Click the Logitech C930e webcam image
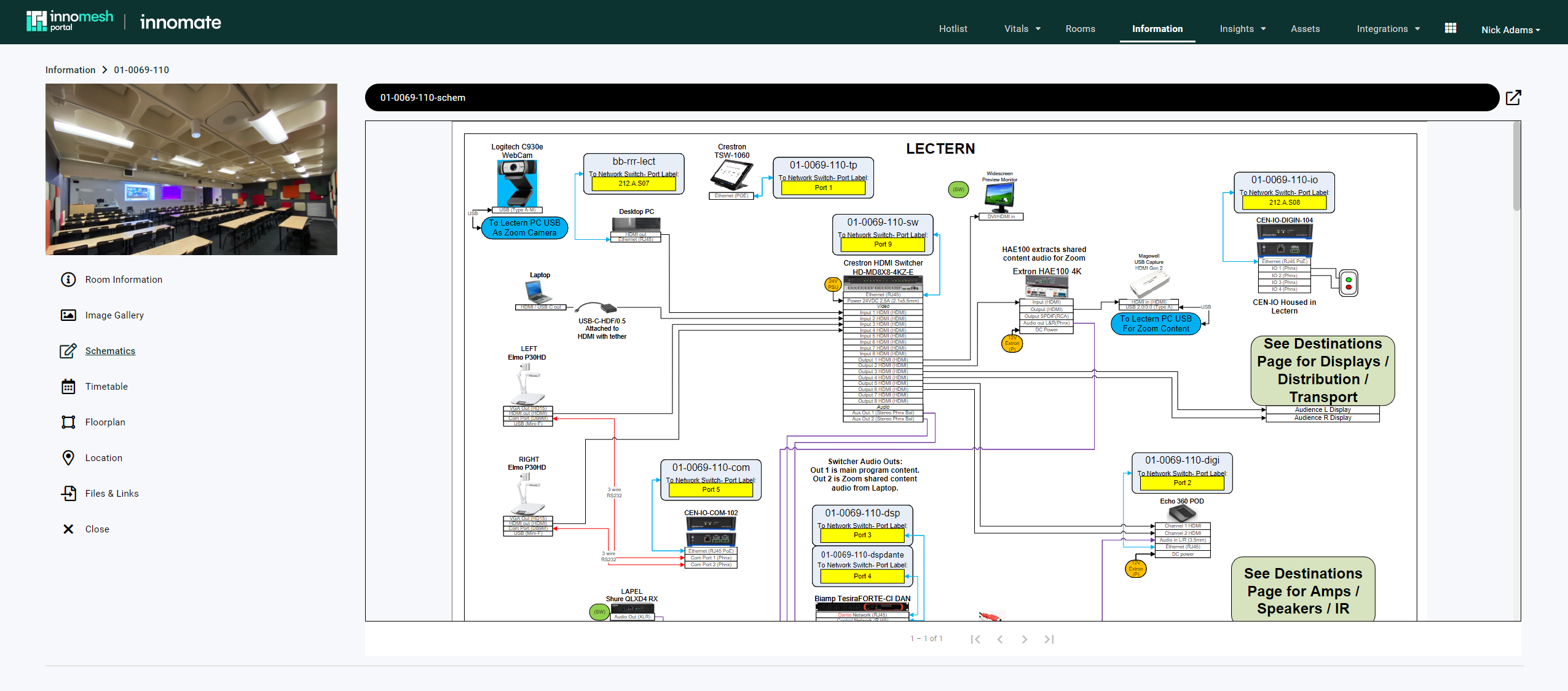The height and width of the screenshot is (691, 1568). (x=517, y=184)
